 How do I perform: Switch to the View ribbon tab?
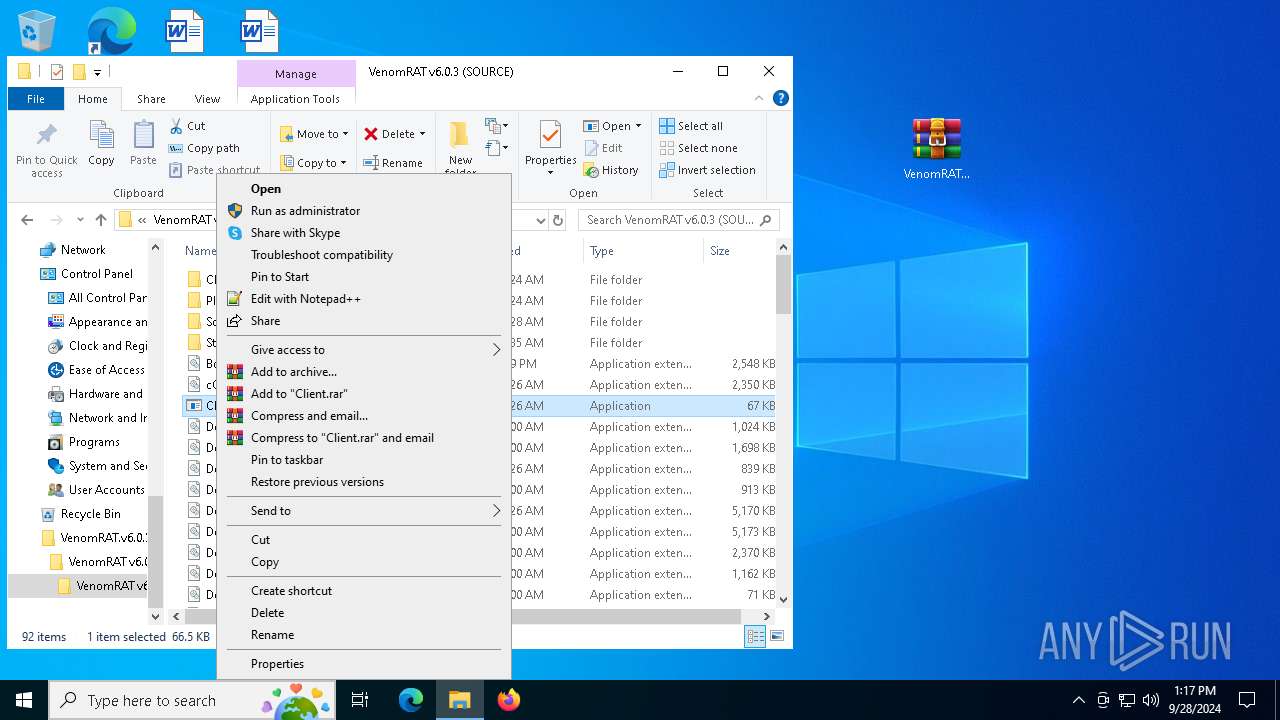pos(207,99)
